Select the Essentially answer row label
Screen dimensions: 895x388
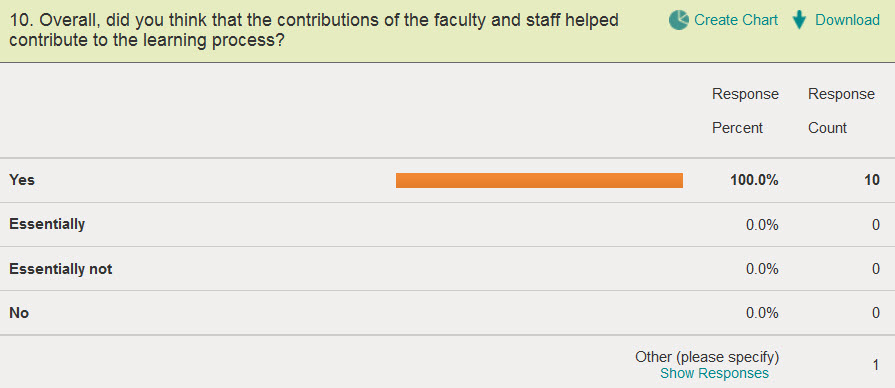click(x=47, y=224)
